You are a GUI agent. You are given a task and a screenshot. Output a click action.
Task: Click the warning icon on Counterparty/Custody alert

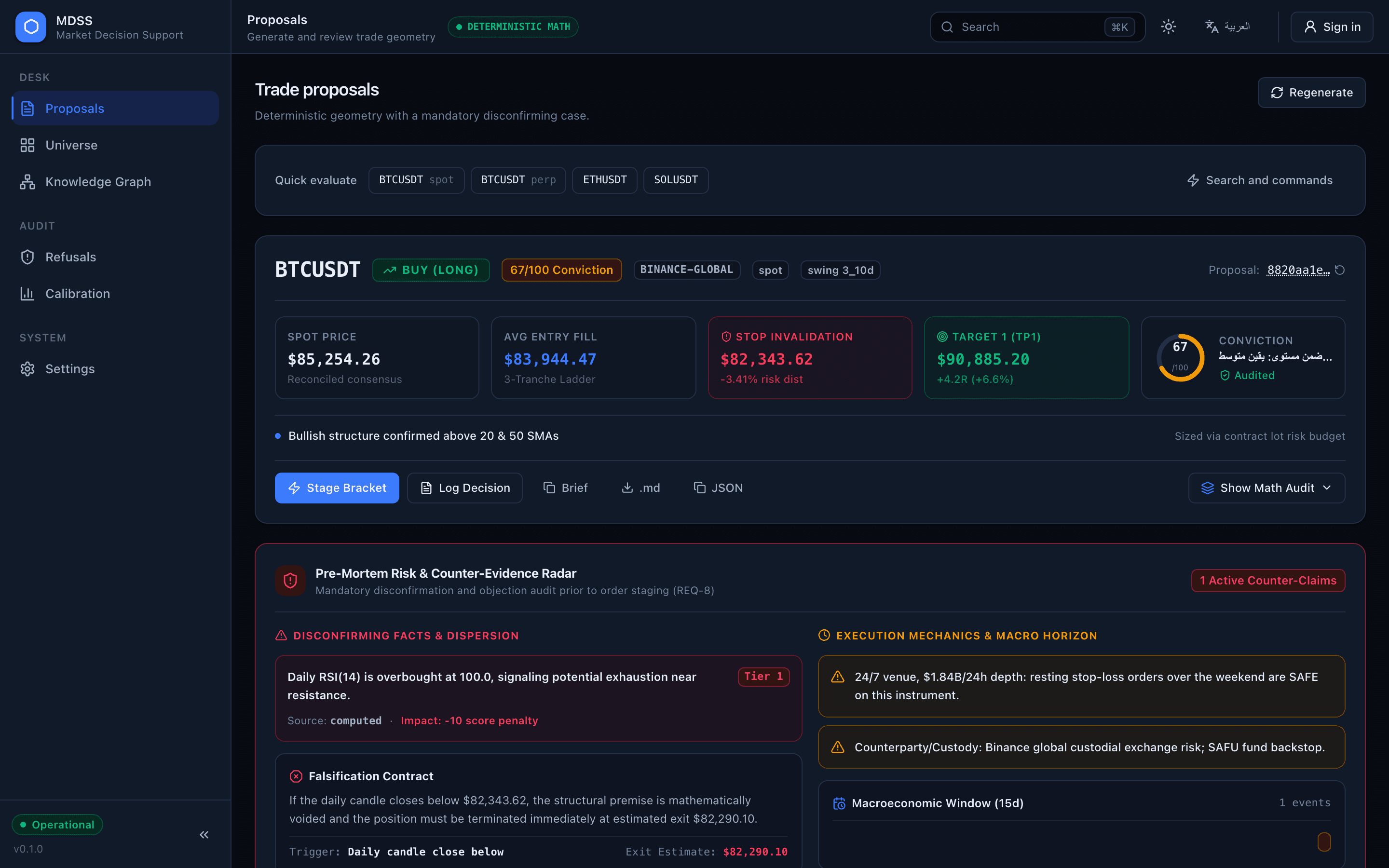click(838, 747)
